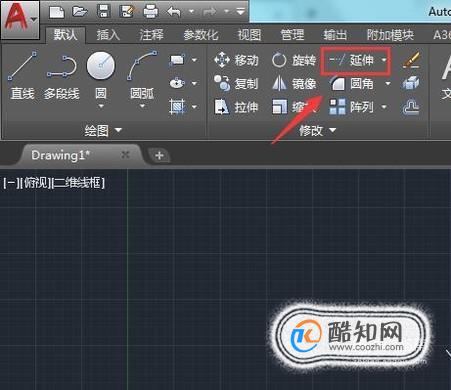Screen dimensions: 451x390
Task: Select the Line (直线) drawing tool
Action: [22, 75]
